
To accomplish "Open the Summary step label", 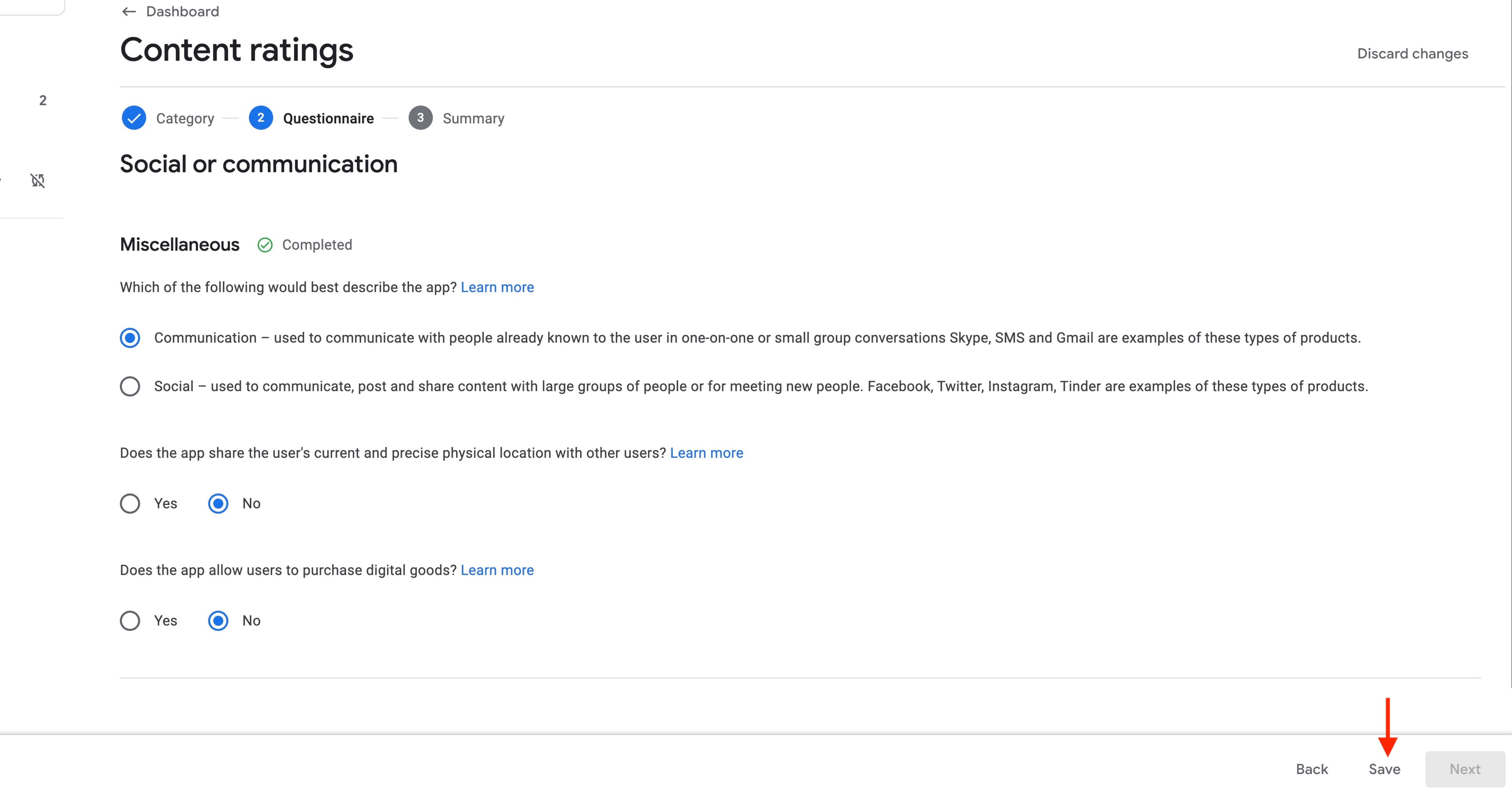I will [473, 118].
